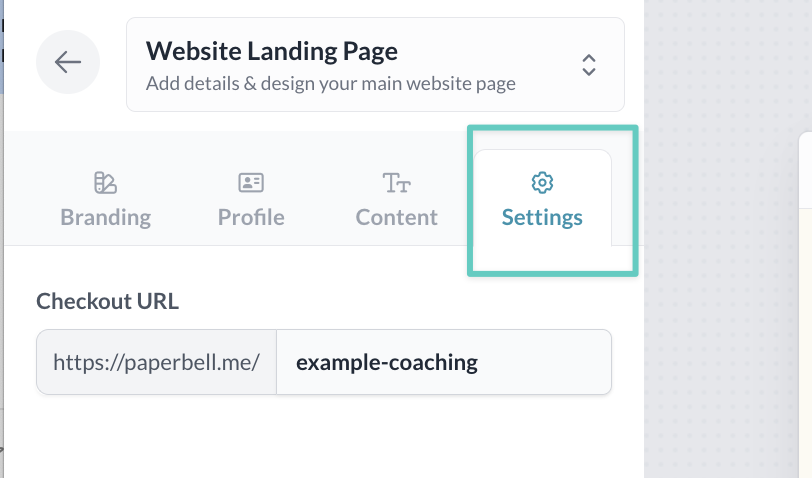The height and width of the screenshot is (478, 812).
Task: Focus the example-coaching URL input field
Action: (x=443, y=362)
